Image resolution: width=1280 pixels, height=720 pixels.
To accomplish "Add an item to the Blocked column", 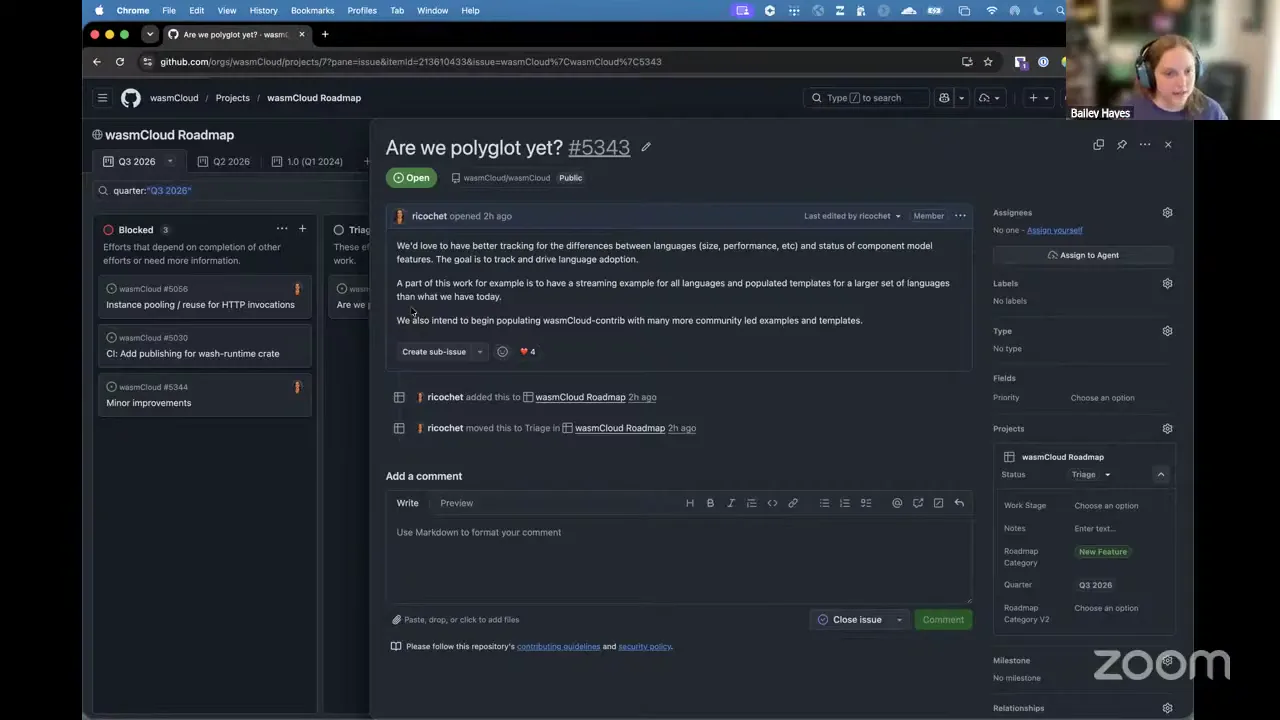I will tap(302, 229).
